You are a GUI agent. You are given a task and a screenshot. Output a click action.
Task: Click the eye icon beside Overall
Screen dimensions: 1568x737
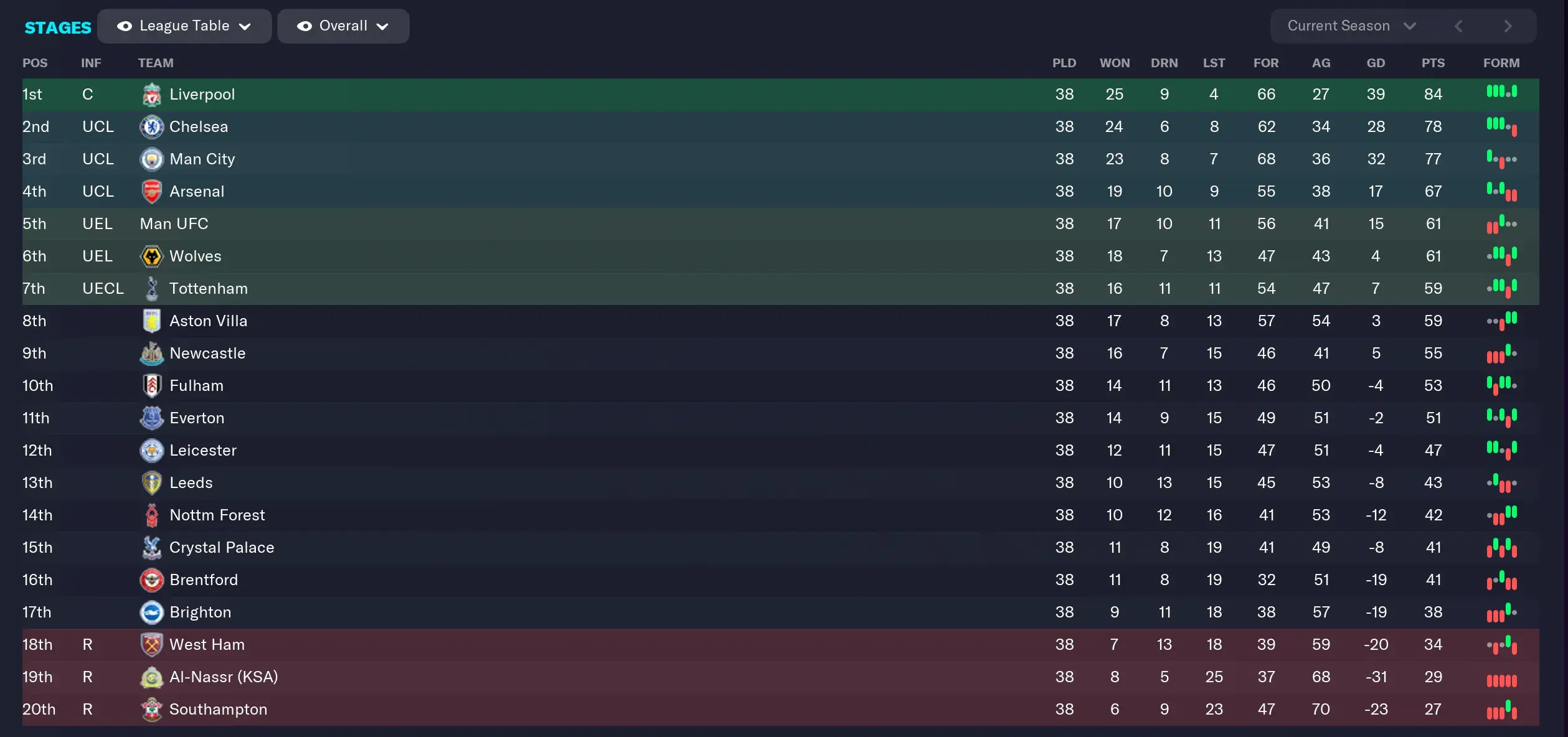point(305,26)
